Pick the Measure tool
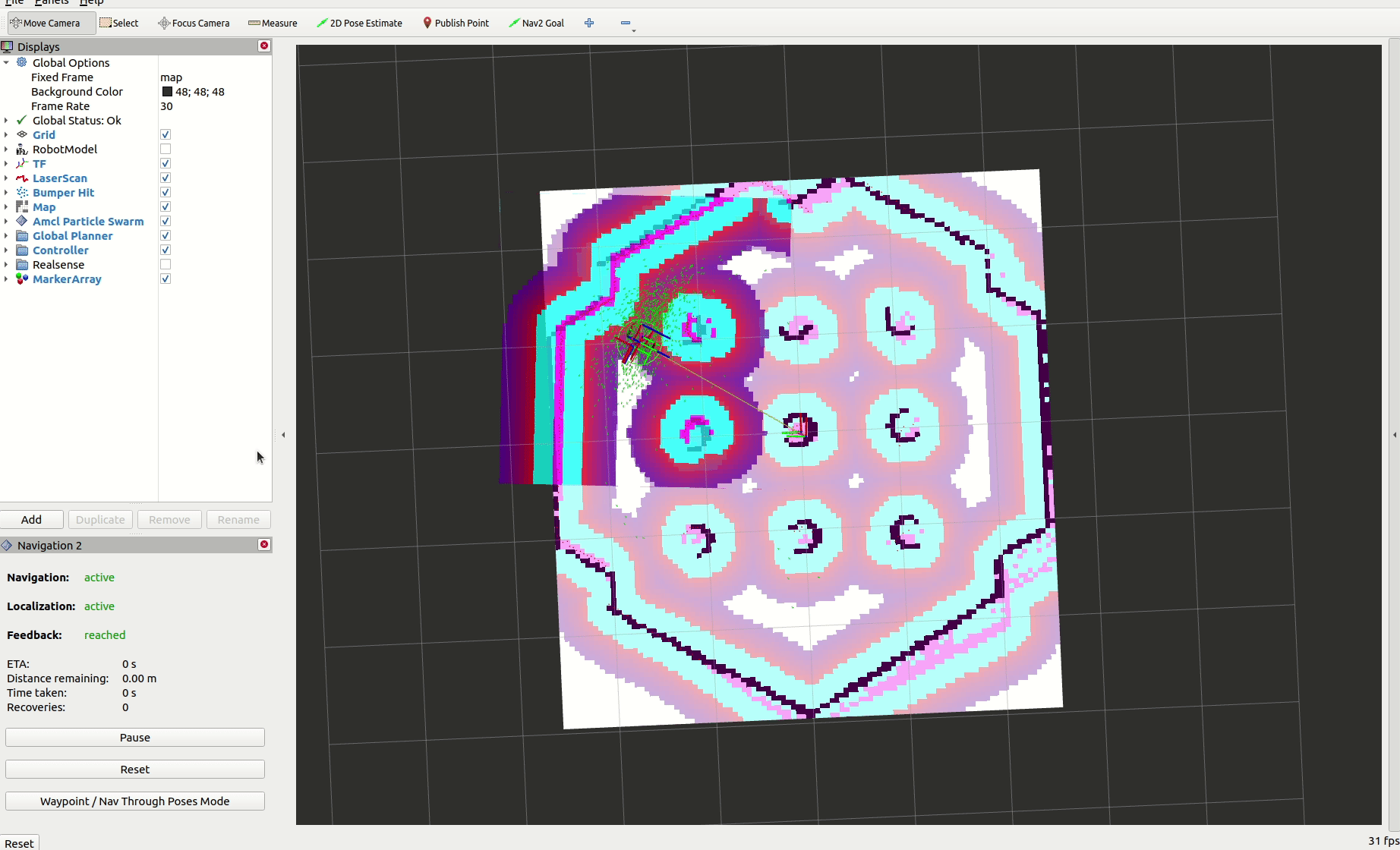The image size is (1400, 850). point(273,23)
